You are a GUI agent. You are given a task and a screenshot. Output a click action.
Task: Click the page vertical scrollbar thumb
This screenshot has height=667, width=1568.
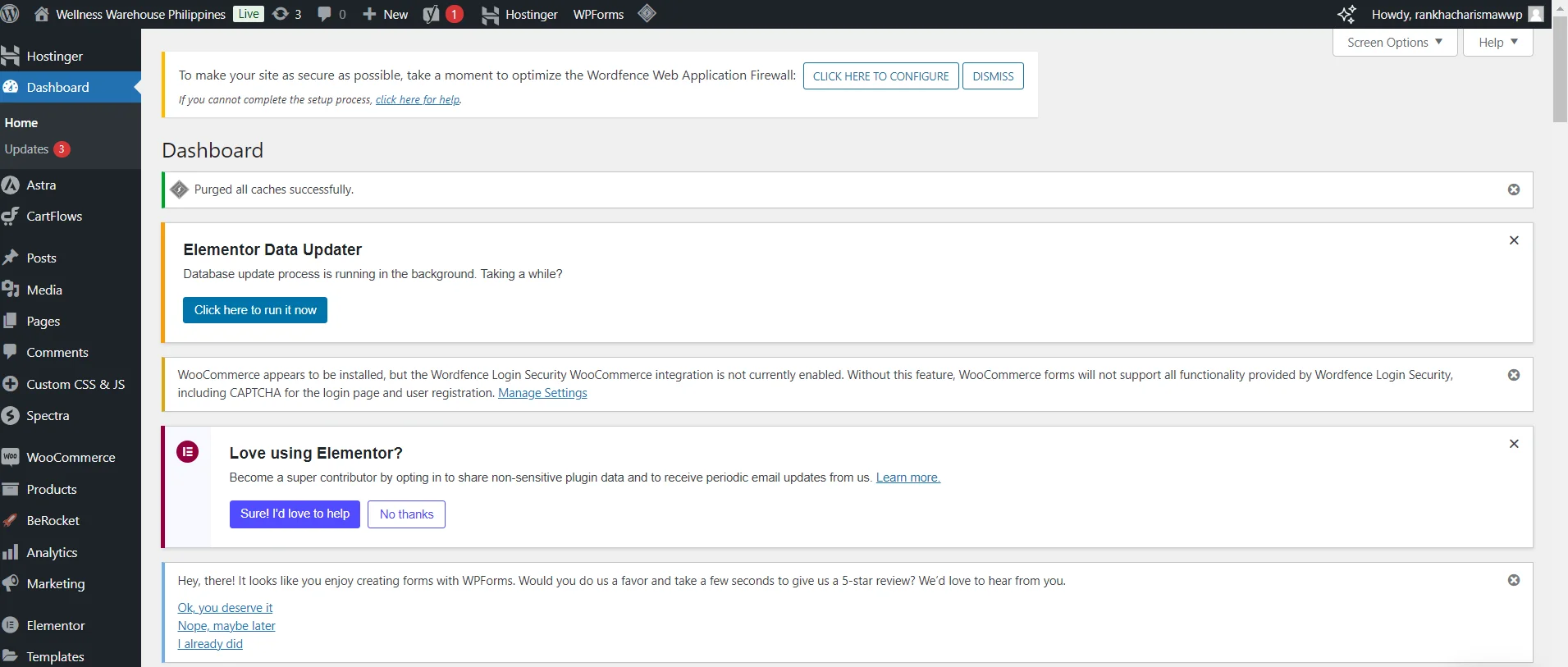1560,70
